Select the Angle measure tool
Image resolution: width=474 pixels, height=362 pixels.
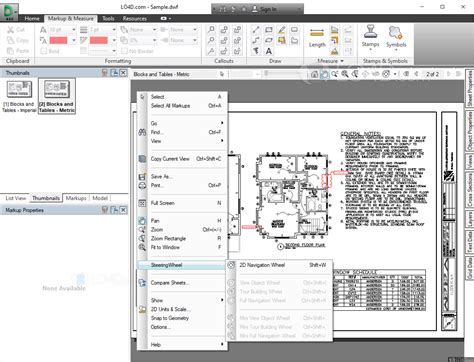[x=335, y=51]
